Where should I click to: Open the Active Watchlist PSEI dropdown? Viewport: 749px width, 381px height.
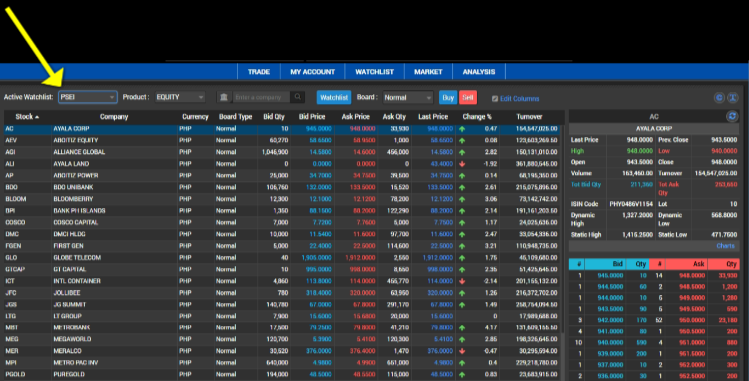coord(88,97)
